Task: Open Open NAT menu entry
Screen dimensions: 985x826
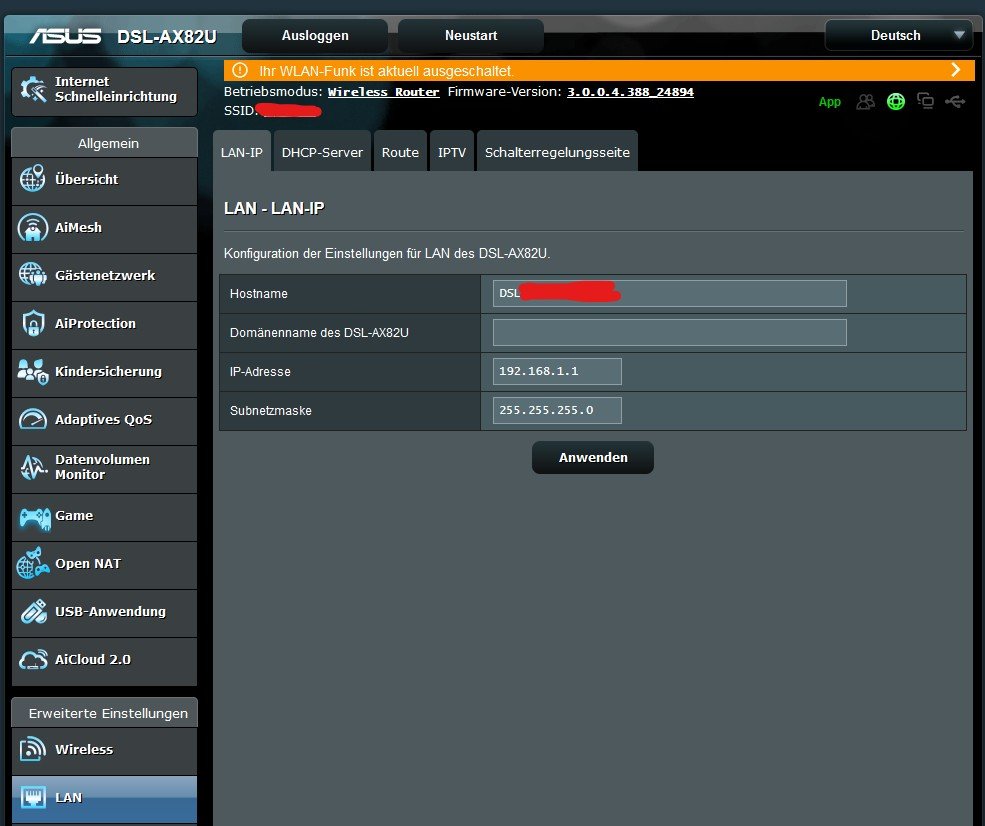Action: point(104,564)
